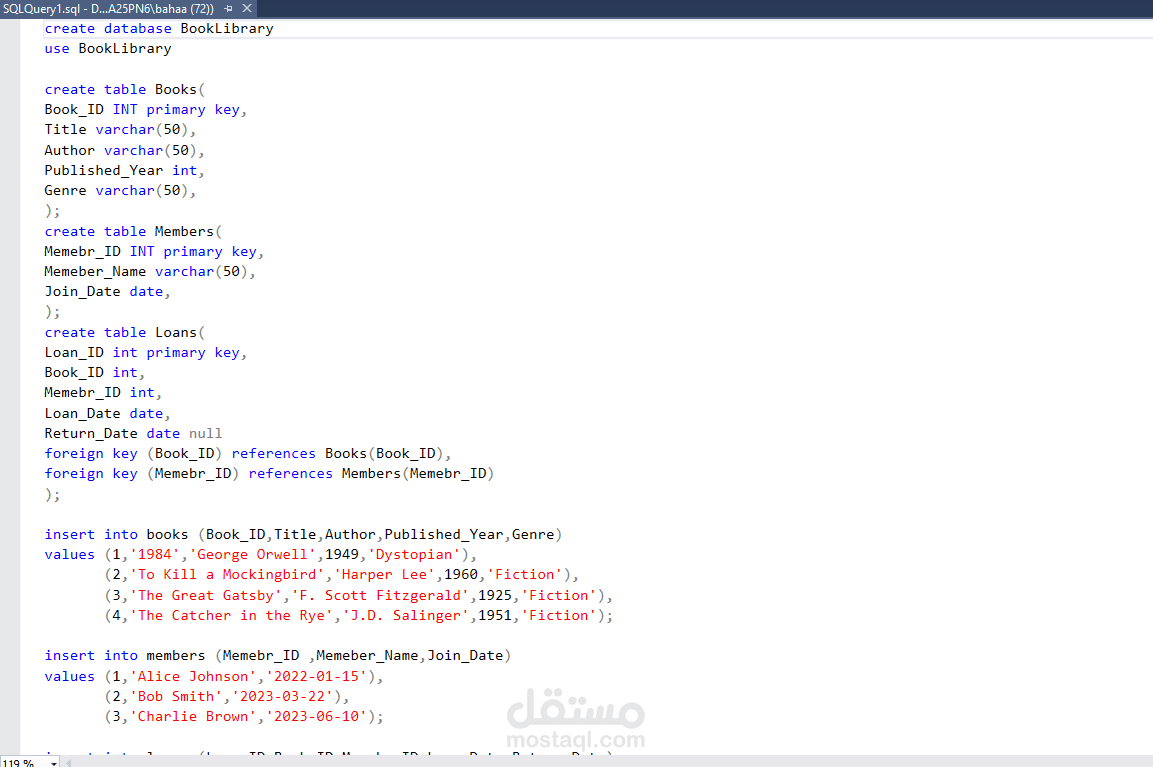Click the year value 1949
The image size is (1153, 767).
341,554
